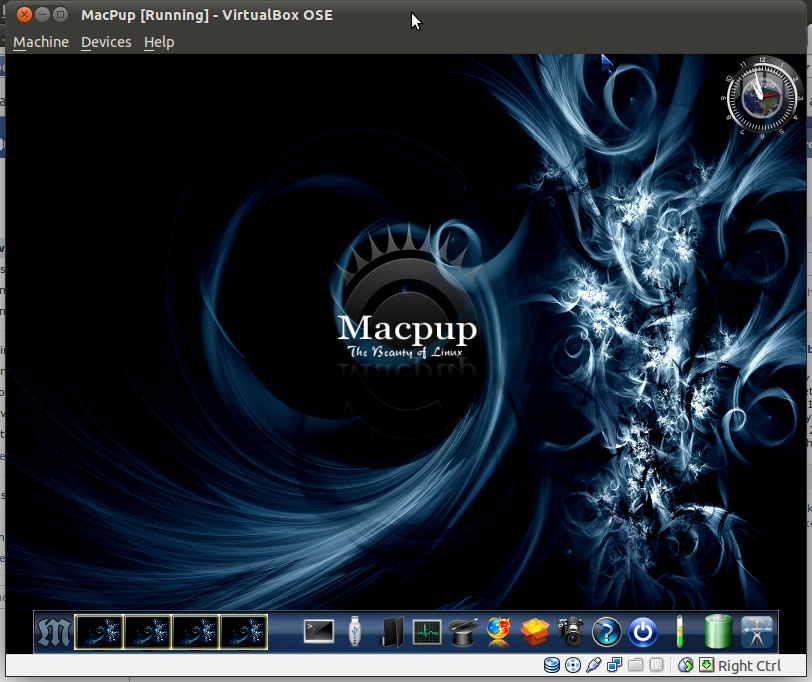Open the blue question mark help icon

(606, 632)
